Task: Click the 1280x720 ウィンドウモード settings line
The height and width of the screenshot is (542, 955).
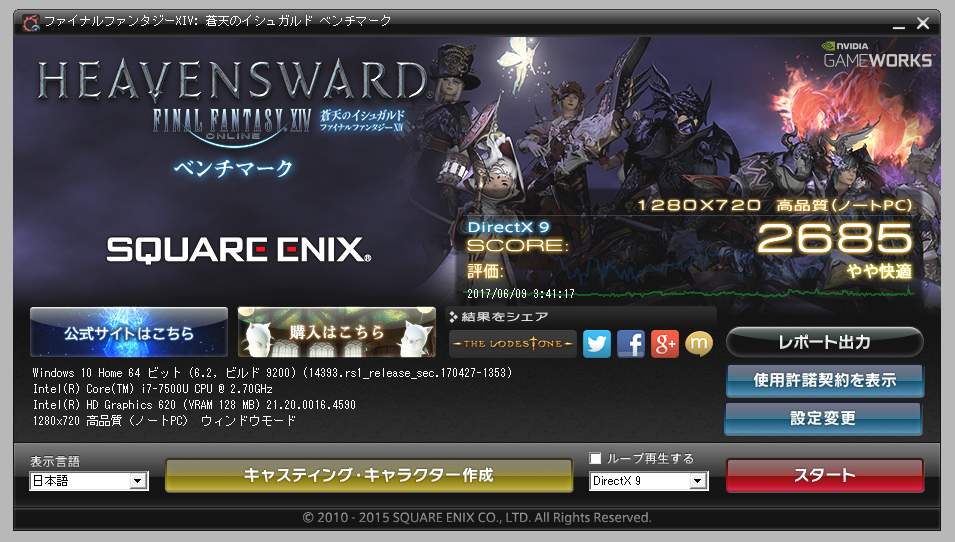Action: click(164, 421)
